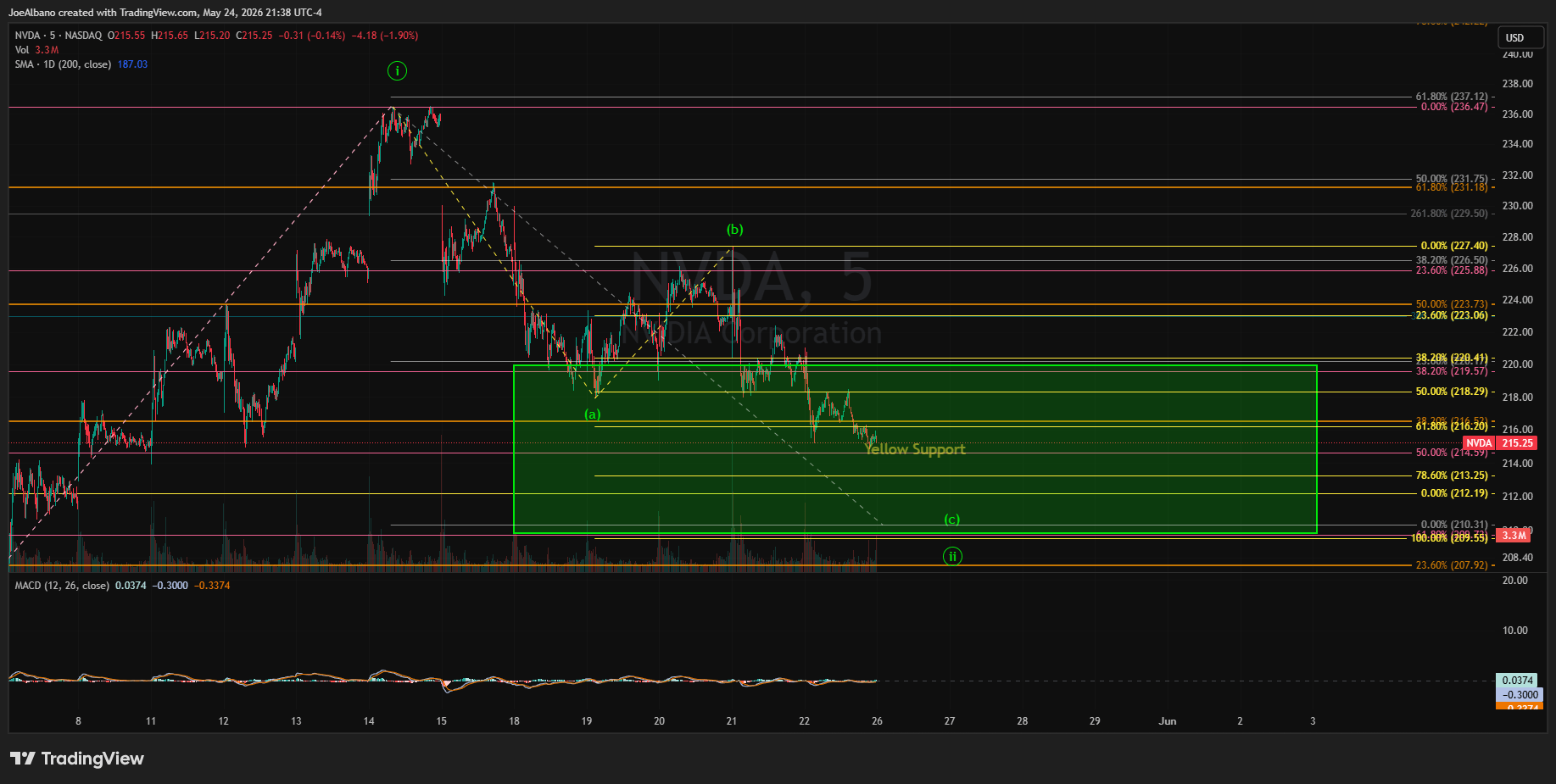1556x784 pixels.
Task: Click the NVDA 215.25 price tag
Action: tap(1499, 443)
